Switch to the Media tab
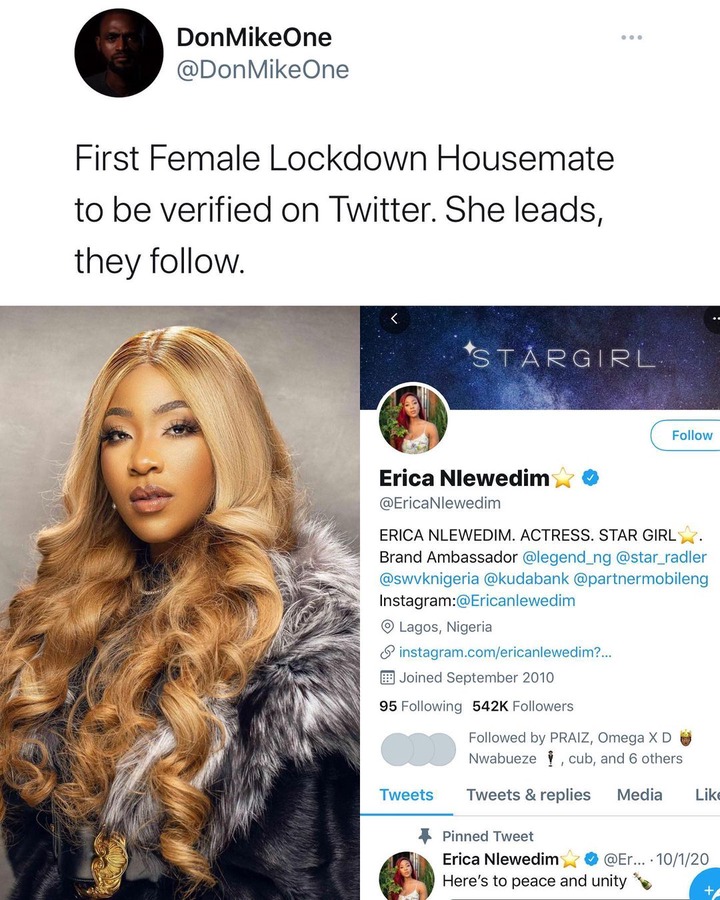Viewport: 720px width, 900px height. pyautogui.click(x=639, y=794)
